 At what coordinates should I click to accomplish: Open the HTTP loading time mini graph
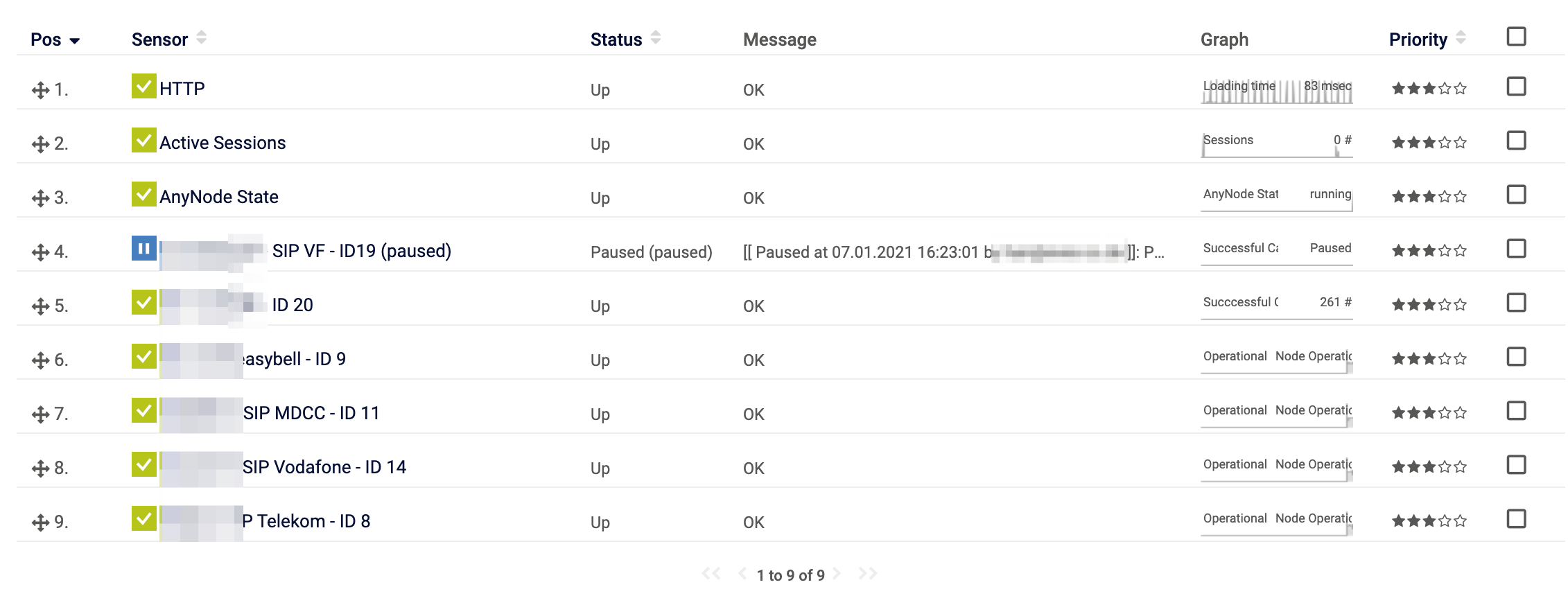1277,91
